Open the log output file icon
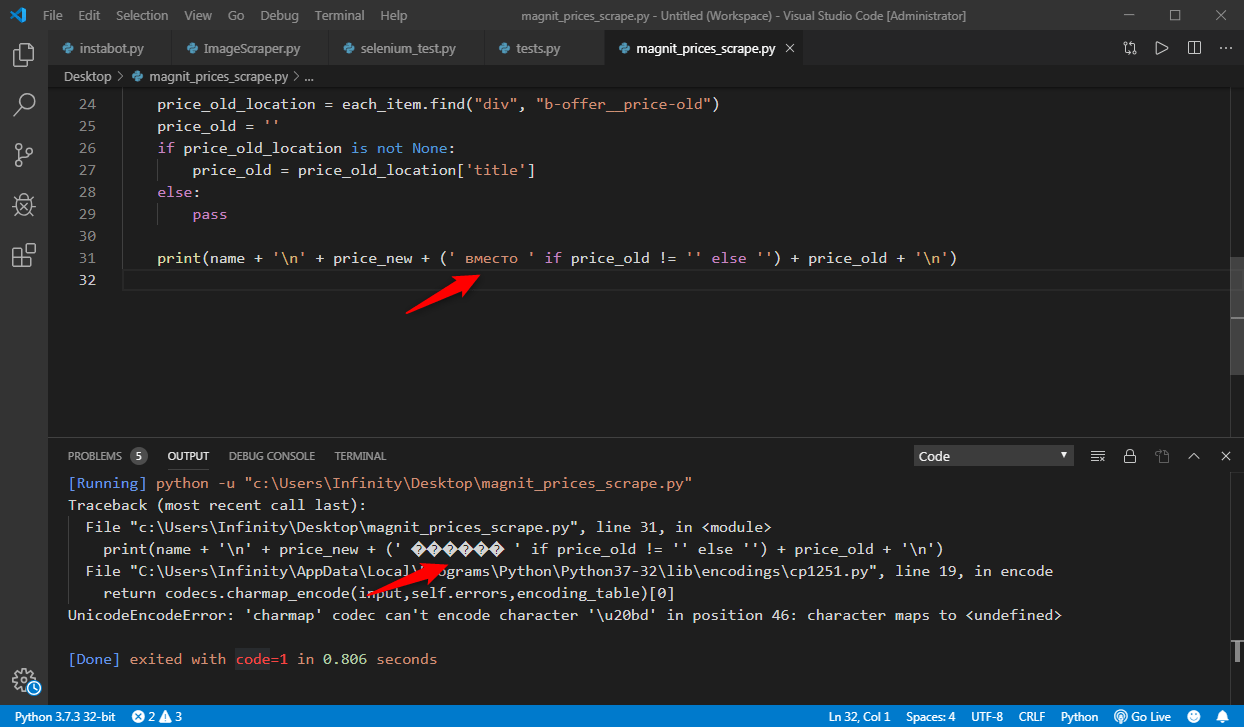The width and height of the screenshot is (1244, 727). [1162, 456]
